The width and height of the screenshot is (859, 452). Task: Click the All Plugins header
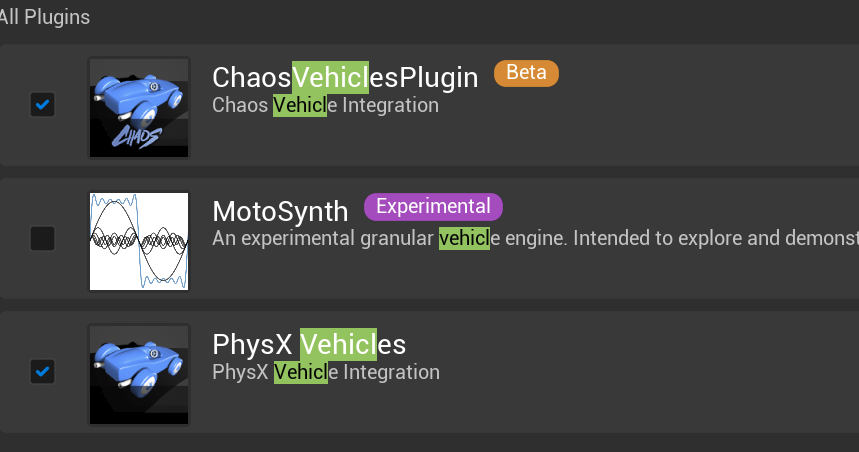coord(44,17)
